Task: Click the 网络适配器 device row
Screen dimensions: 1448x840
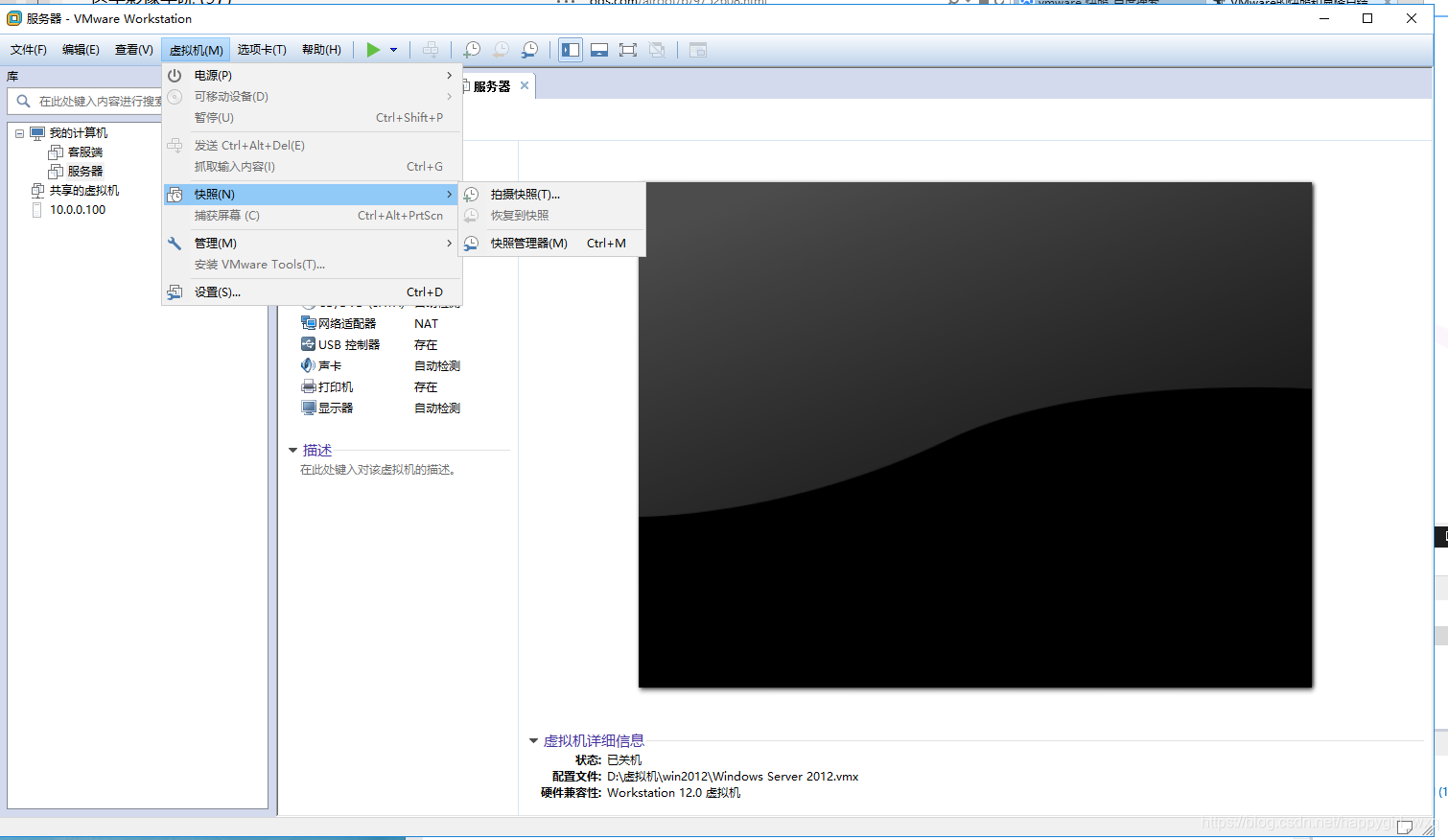Action: (380, 324)
